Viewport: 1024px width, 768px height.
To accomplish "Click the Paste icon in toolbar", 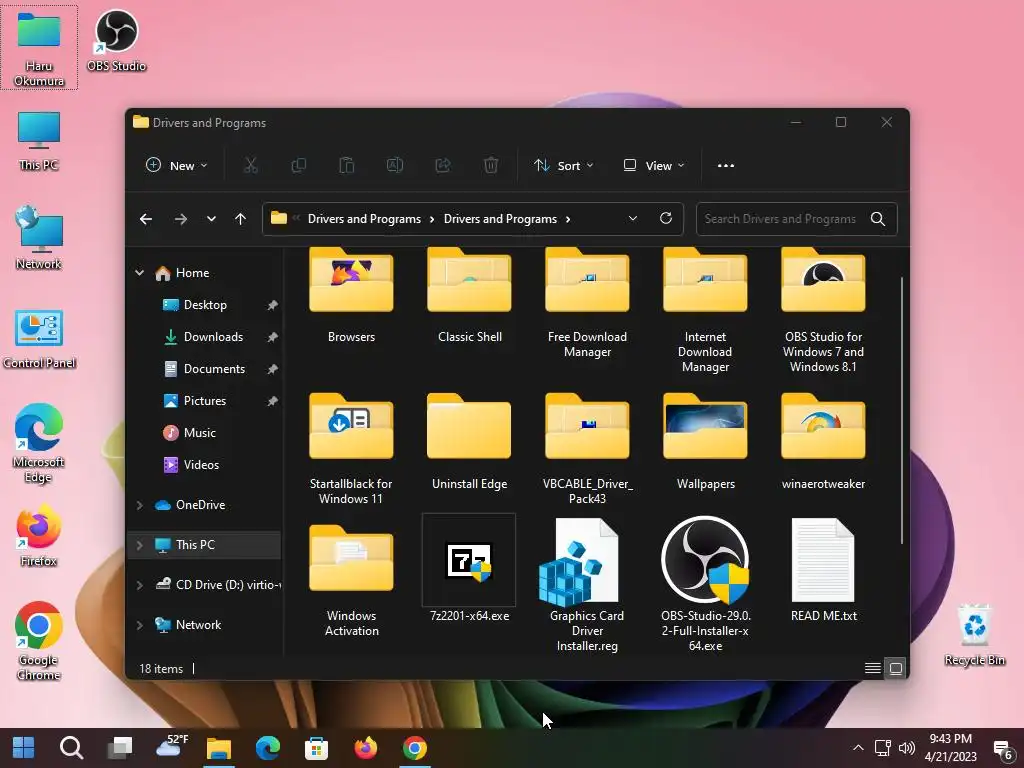I will [347, 165].
